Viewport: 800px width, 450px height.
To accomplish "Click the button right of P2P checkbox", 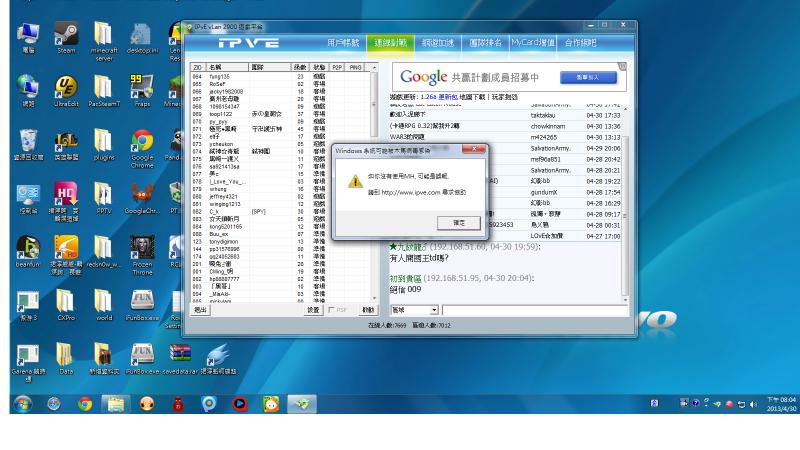I will (x=368, y=310).
